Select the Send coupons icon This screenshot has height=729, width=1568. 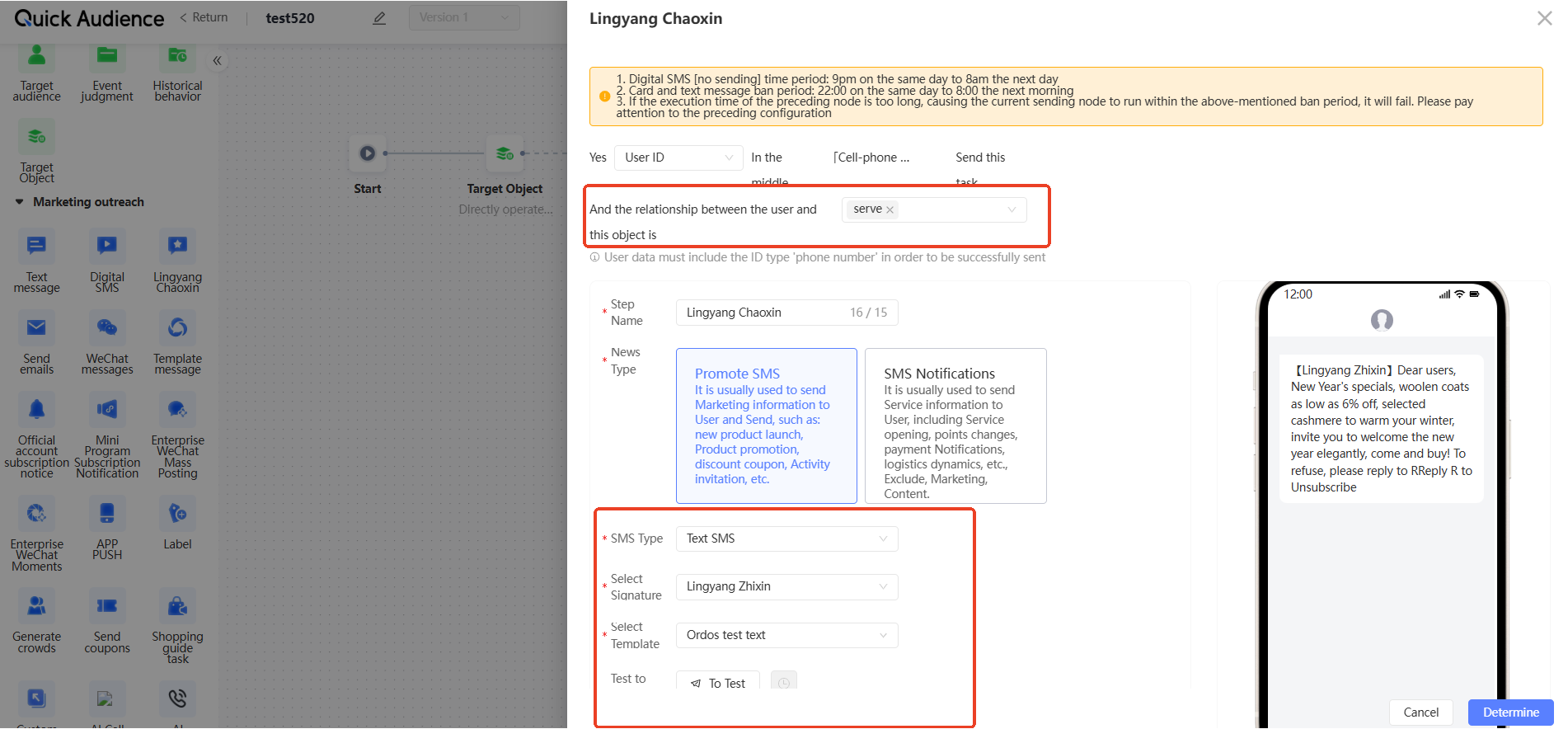[x=107, y=606]
